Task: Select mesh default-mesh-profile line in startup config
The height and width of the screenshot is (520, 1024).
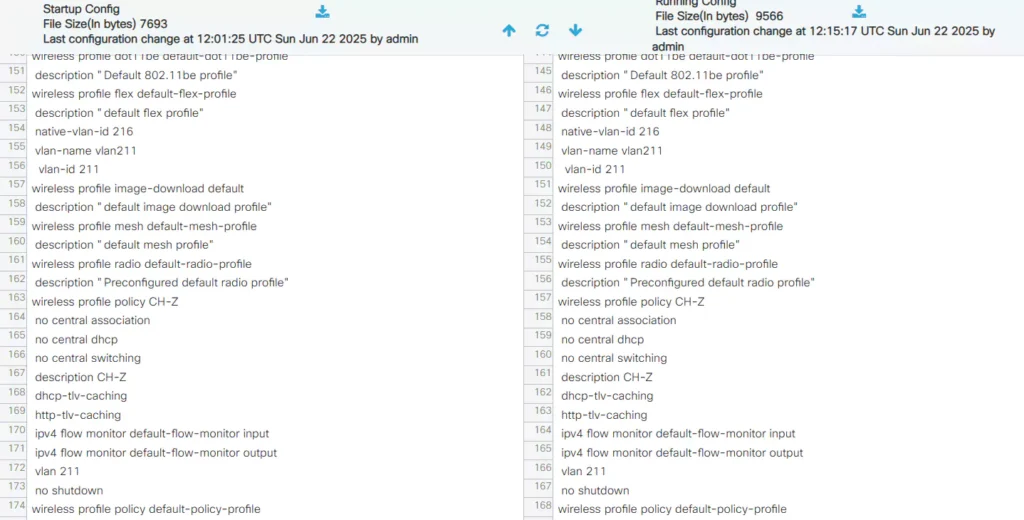Action: pyautogui.click(x=144, y=227)
